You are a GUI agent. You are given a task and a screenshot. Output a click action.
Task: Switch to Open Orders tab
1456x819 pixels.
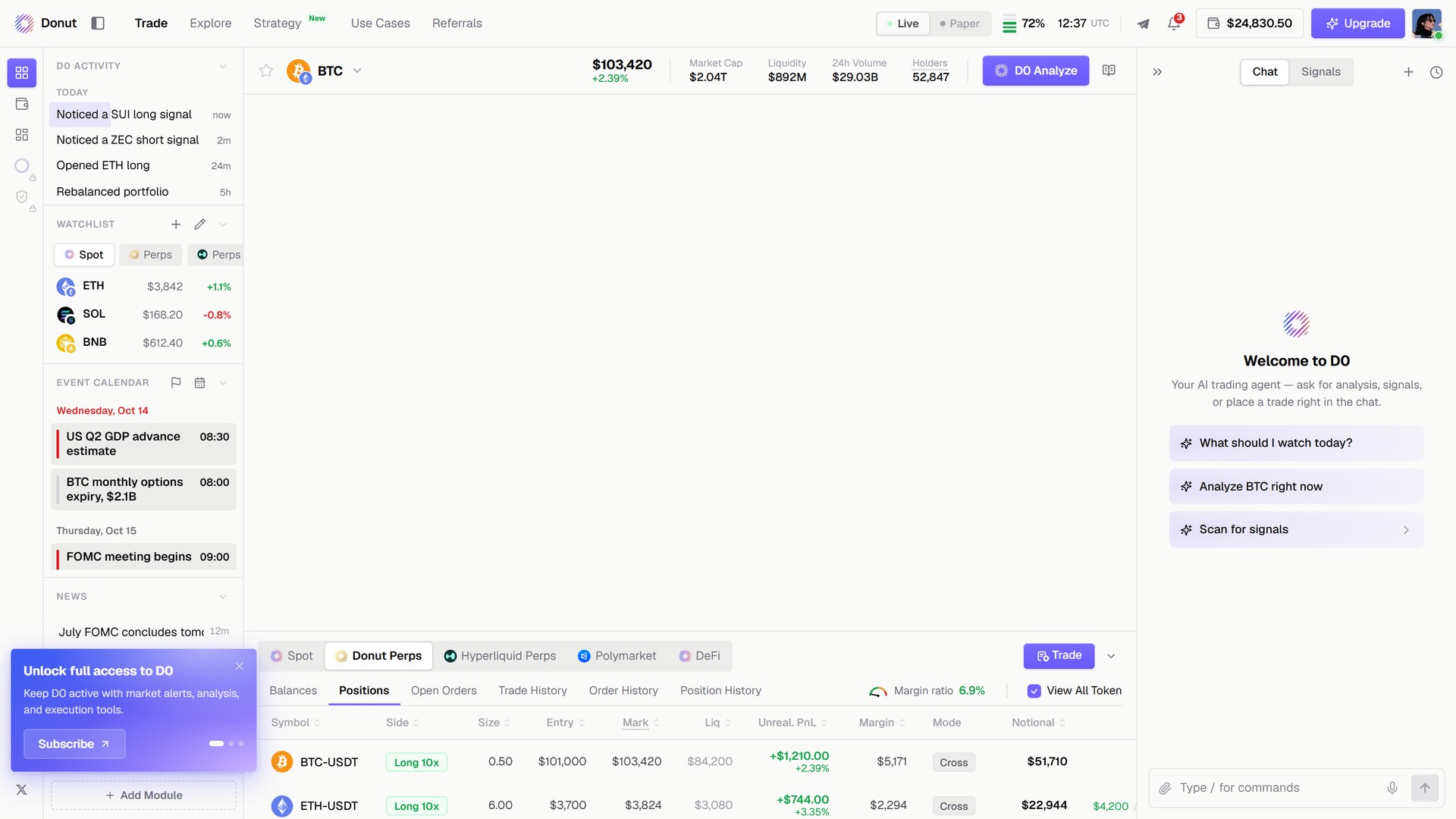[x=444, y=691]
